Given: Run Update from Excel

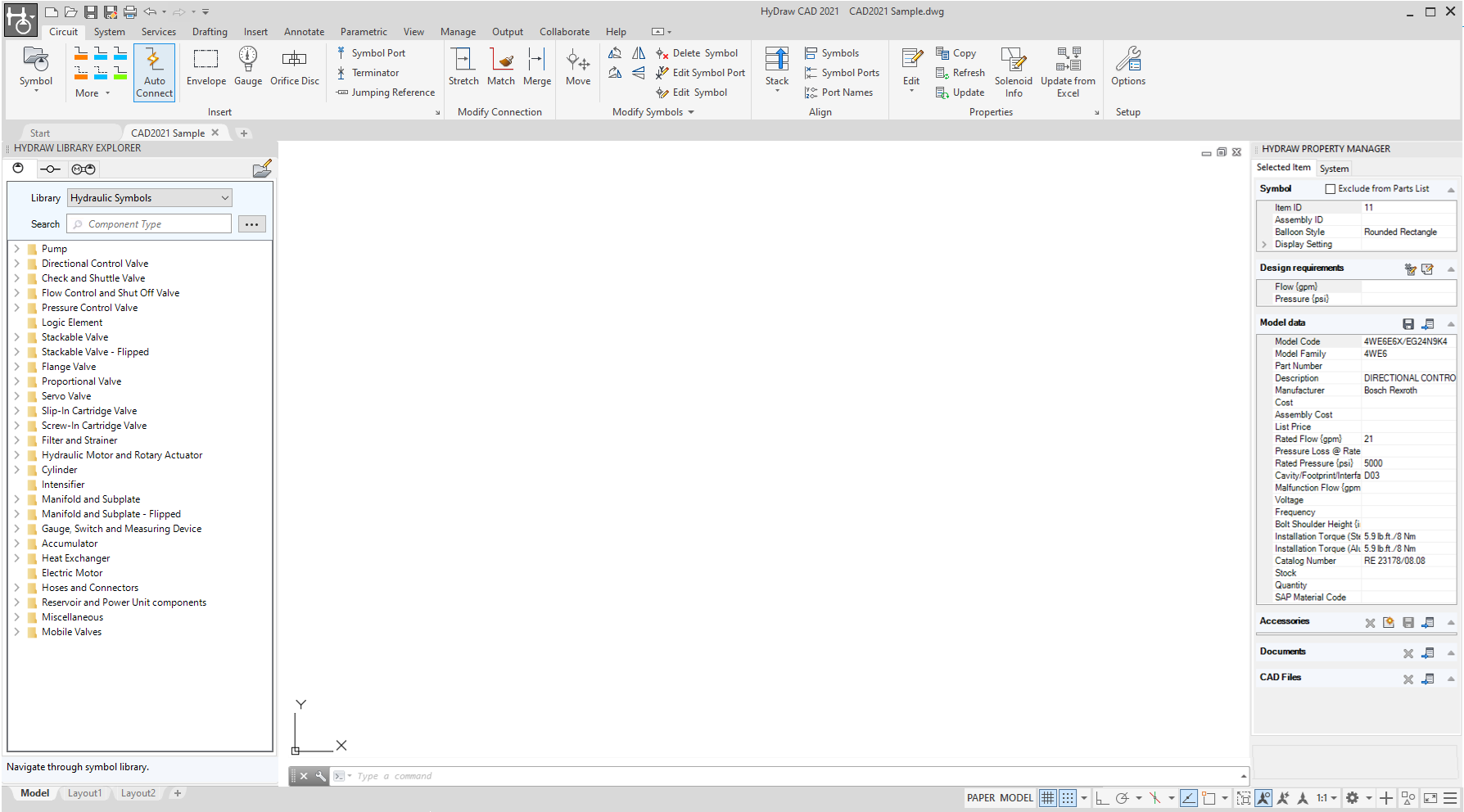Looking at the screenshot, I should pyautogui.click(x=1068, y=72).
